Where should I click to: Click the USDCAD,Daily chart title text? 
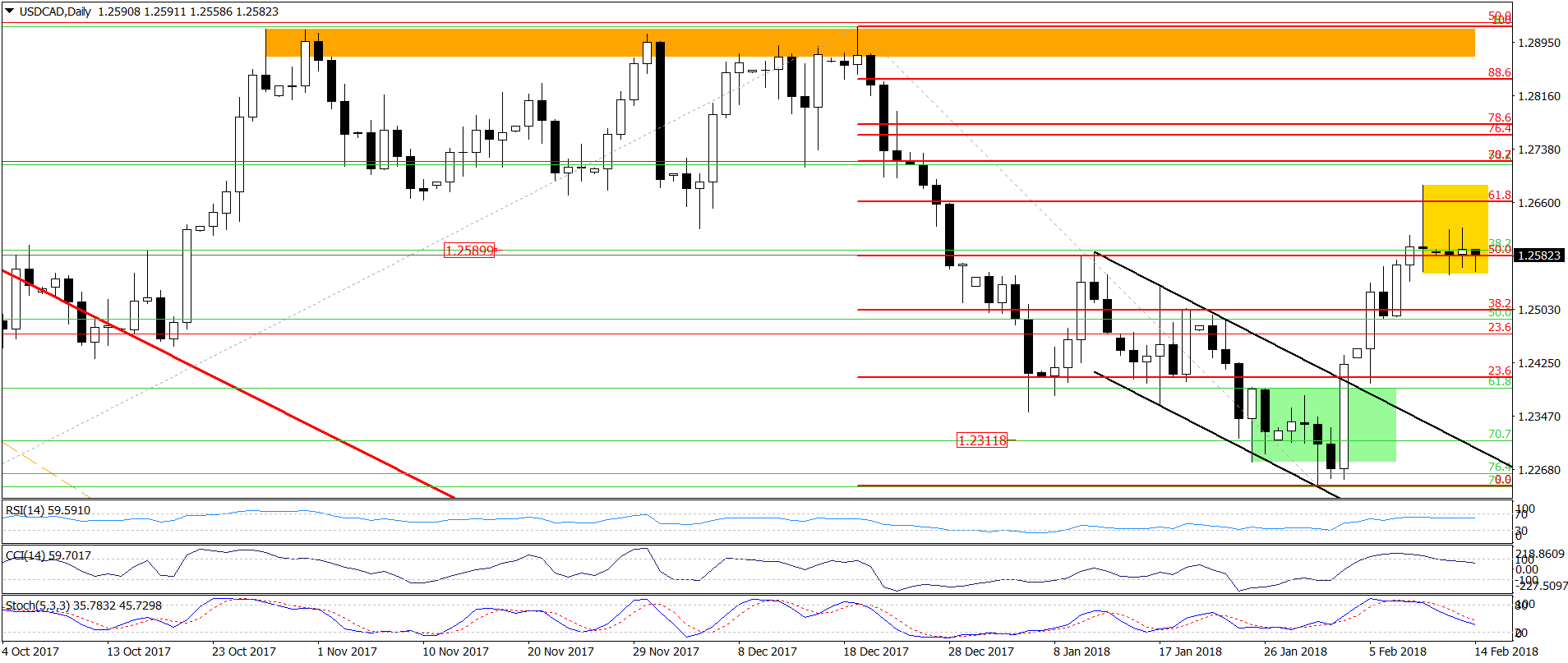click(x=54, y=12)
